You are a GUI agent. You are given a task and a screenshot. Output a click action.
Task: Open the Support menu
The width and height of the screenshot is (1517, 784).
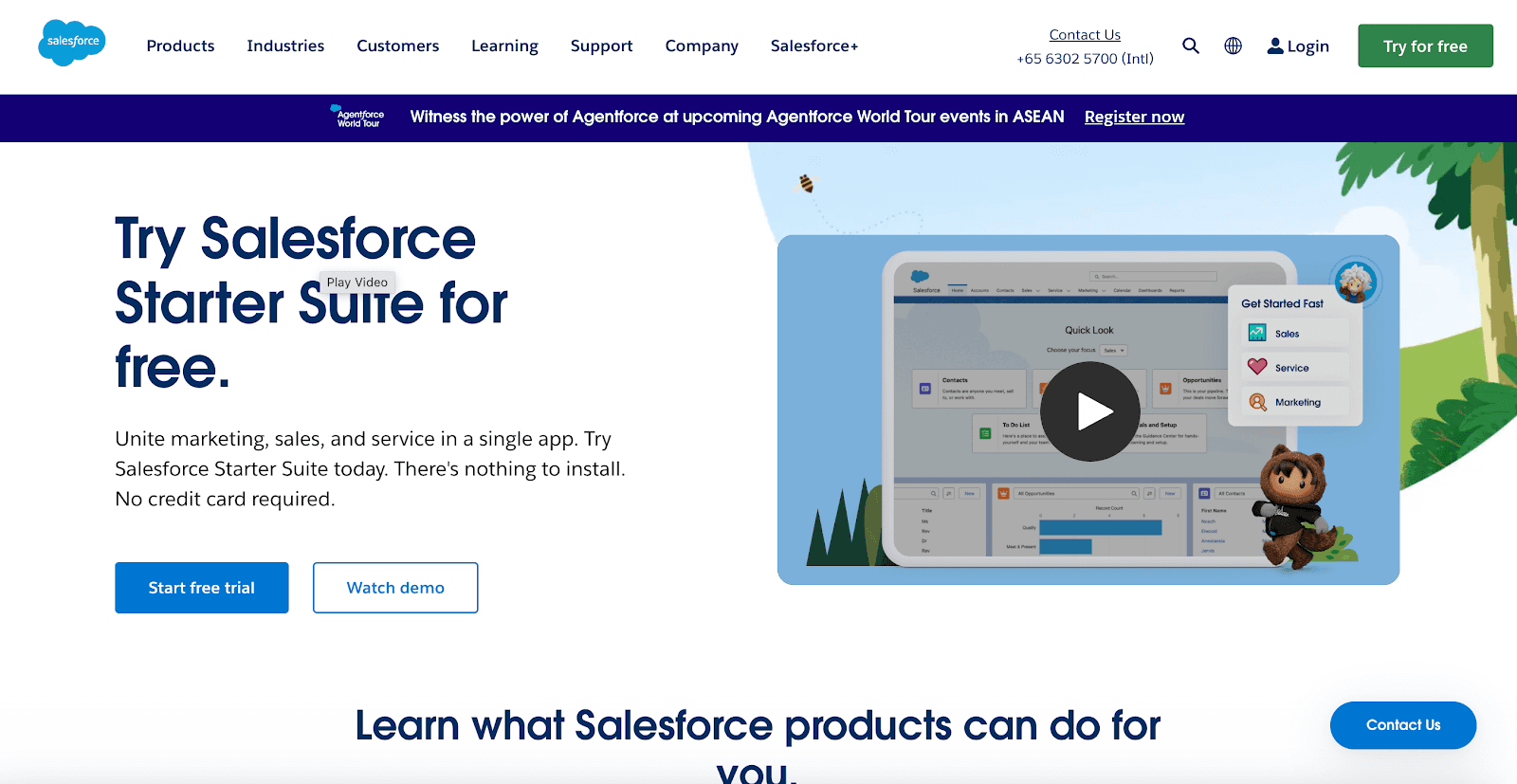[x=601, y=46]
